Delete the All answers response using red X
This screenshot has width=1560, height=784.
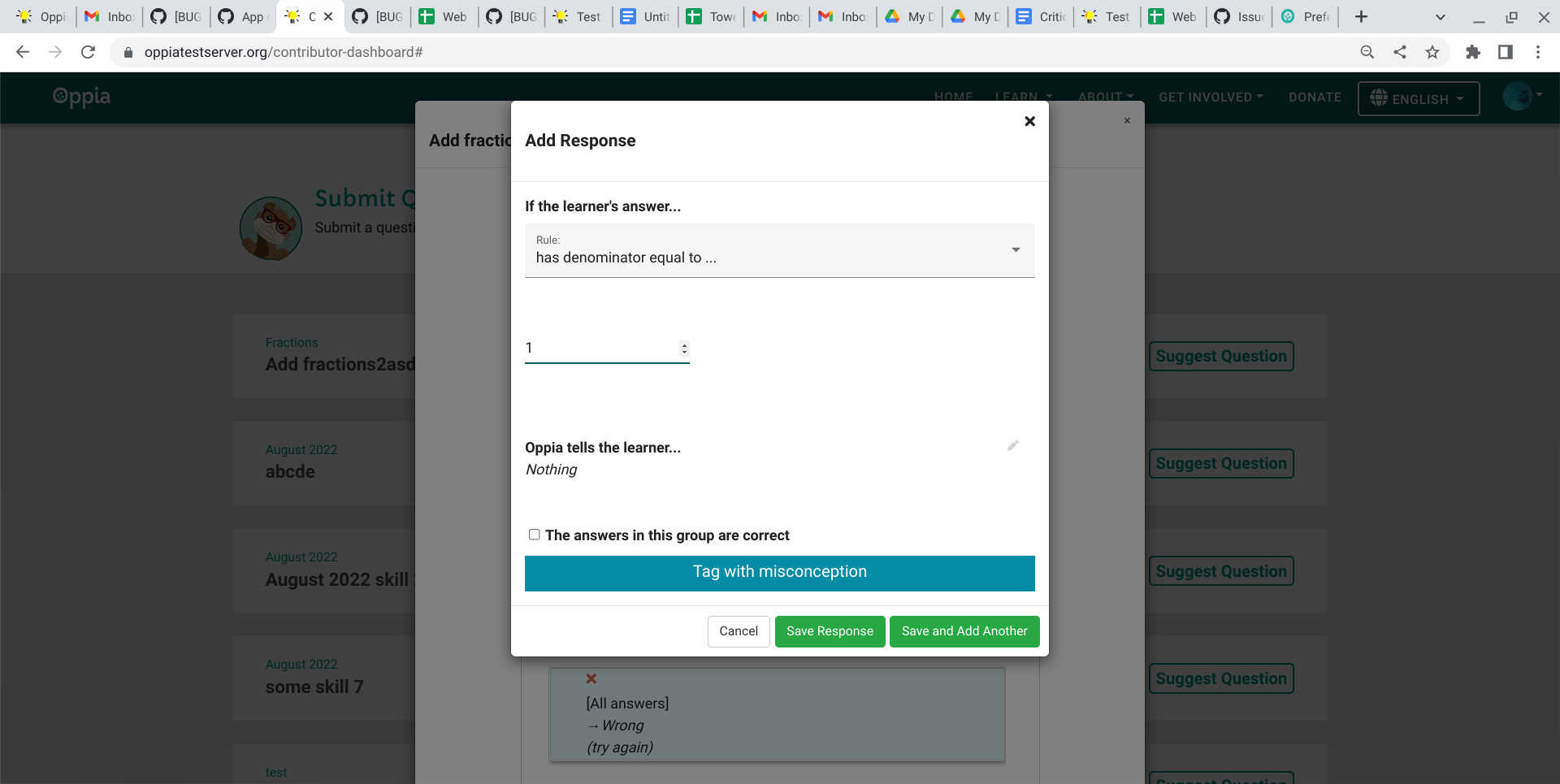point(591,678)
